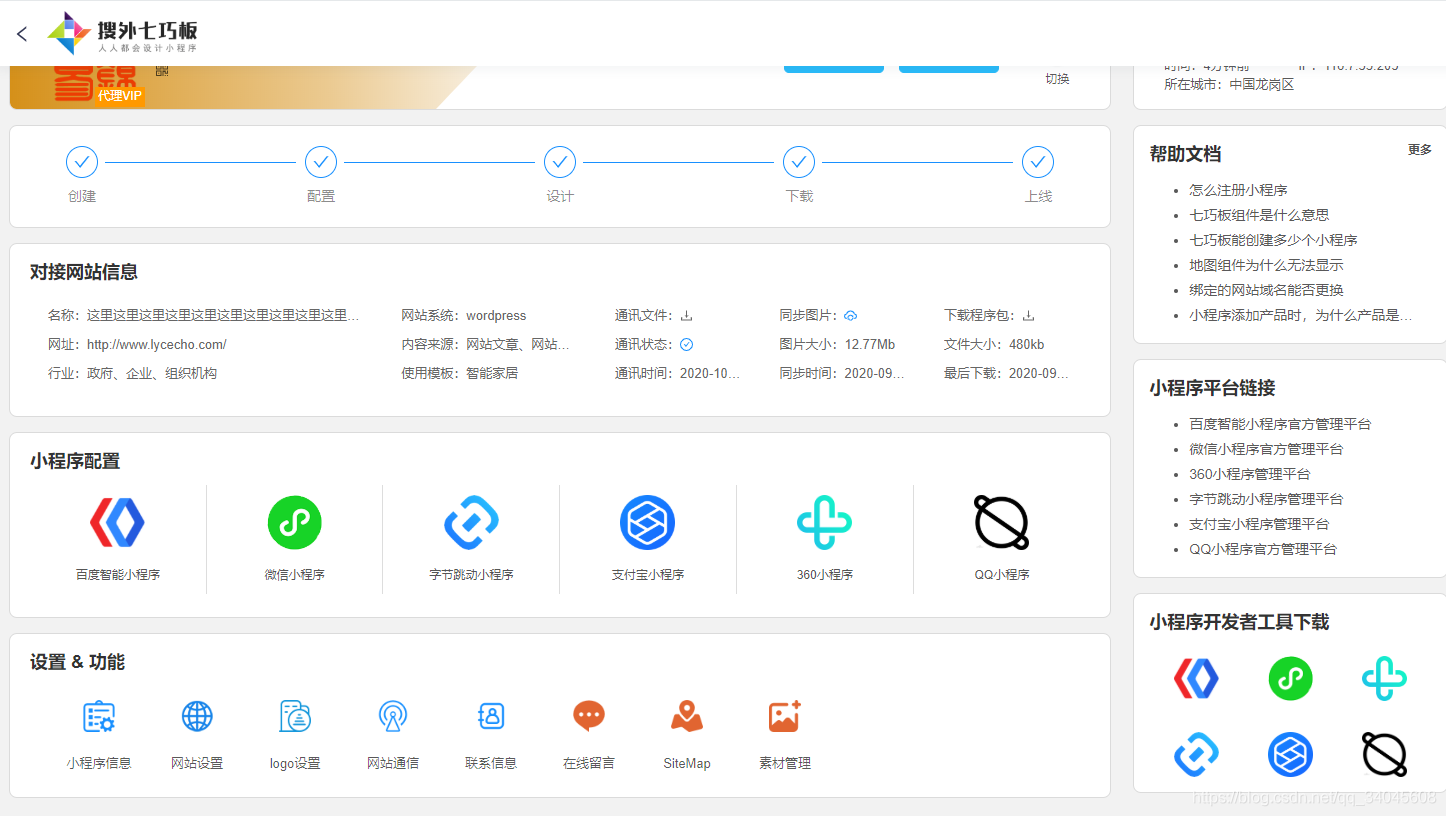Open 百度智能小程序官方管理平台 link
The height and width of the screenshot is (816, 1446).
click(x=1280, y=424)
